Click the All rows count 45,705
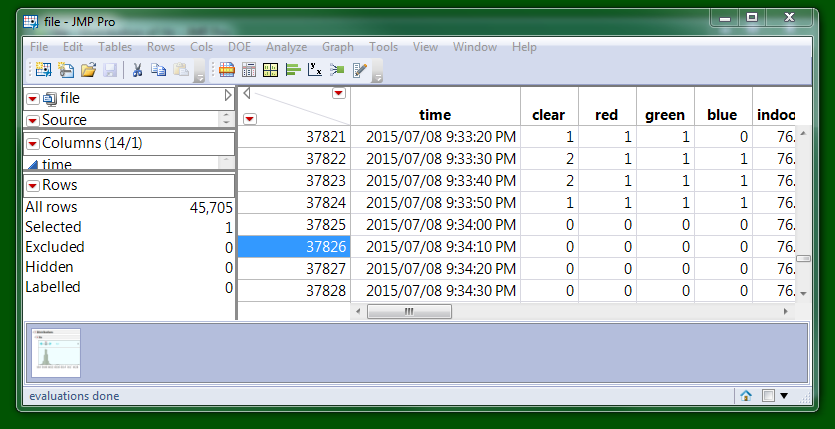The image size is (835, 429). (x=211, y=208)
